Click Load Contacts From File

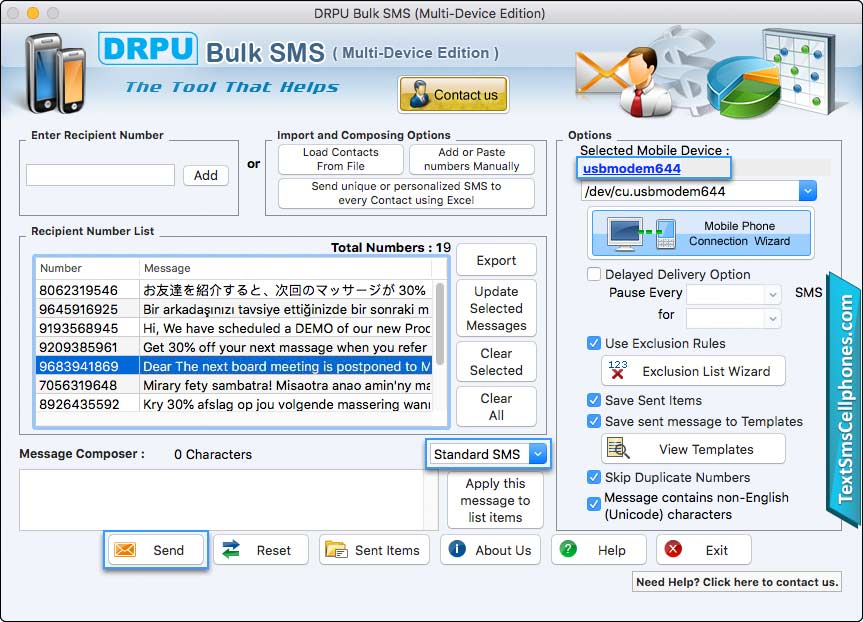point(341,159)
